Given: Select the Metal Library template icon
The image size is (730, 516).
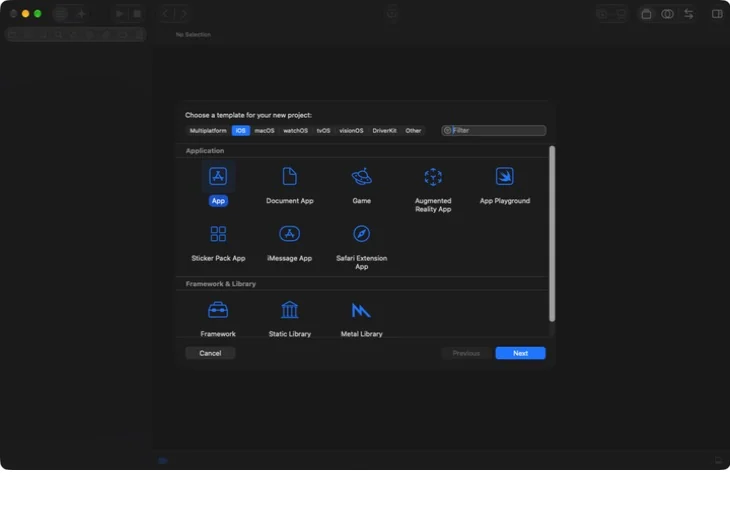Looking at the screenshot, I should 361,310.
